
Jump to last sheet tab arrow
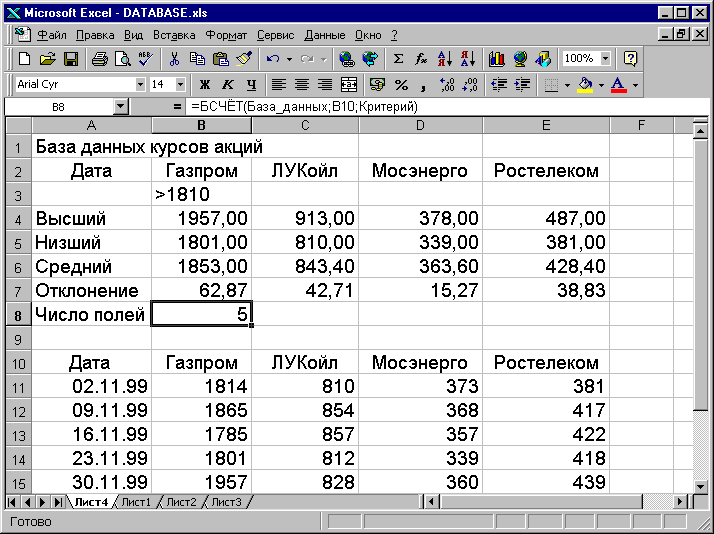coord(58,502)
